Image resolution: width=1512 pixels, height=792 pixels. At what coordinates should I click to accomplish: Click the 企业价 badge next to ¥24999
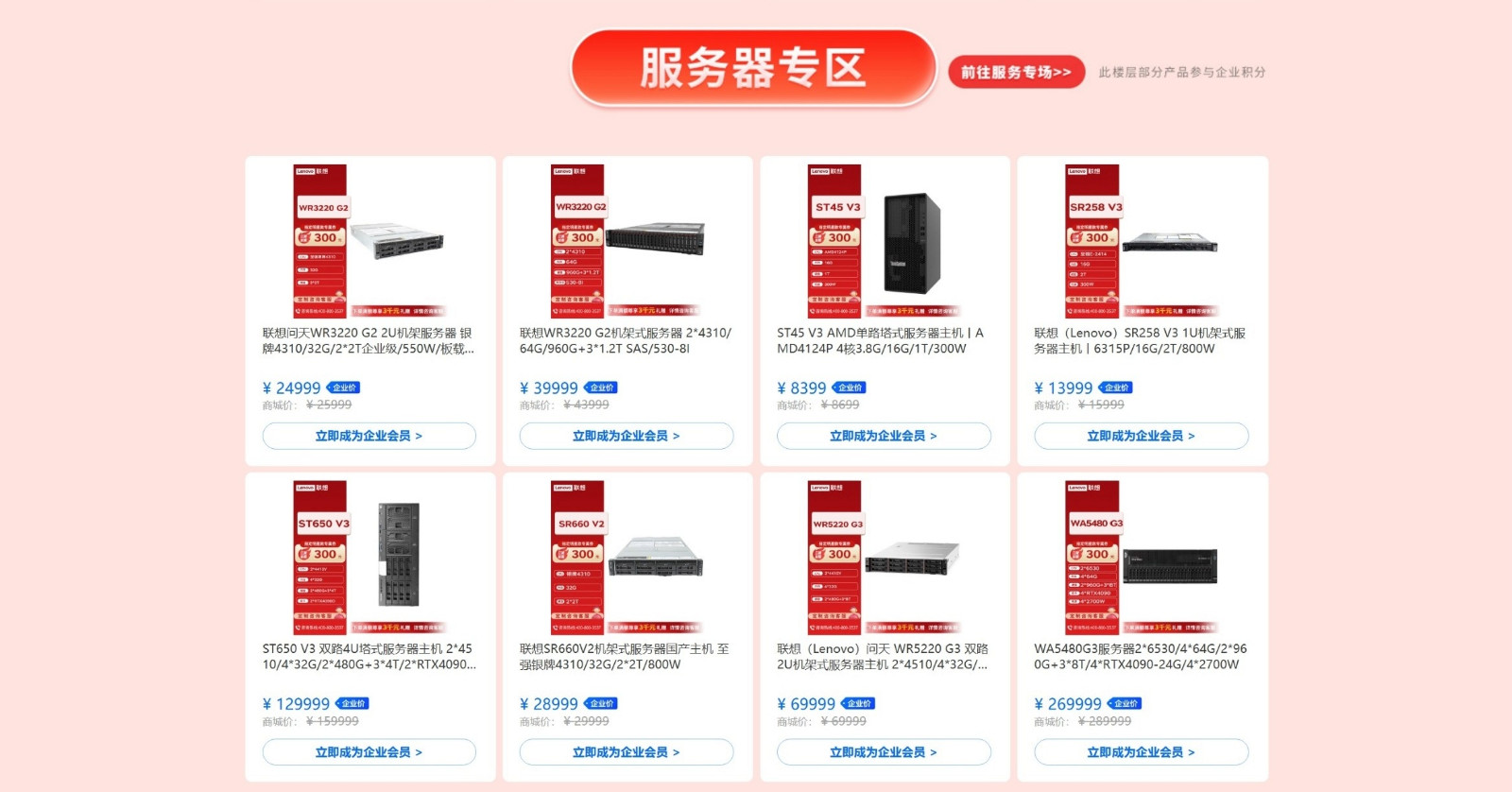(344, 387)
